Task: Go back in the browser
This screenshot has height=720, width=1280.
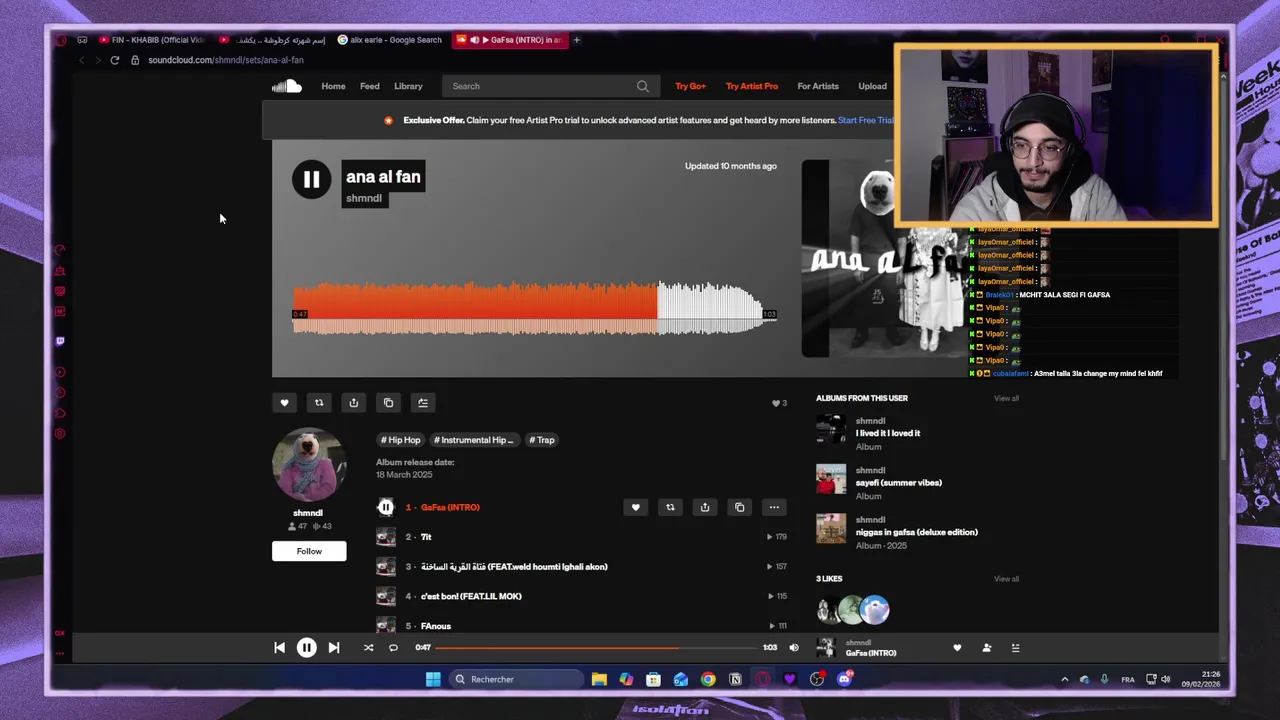Action: click(82, 60)
